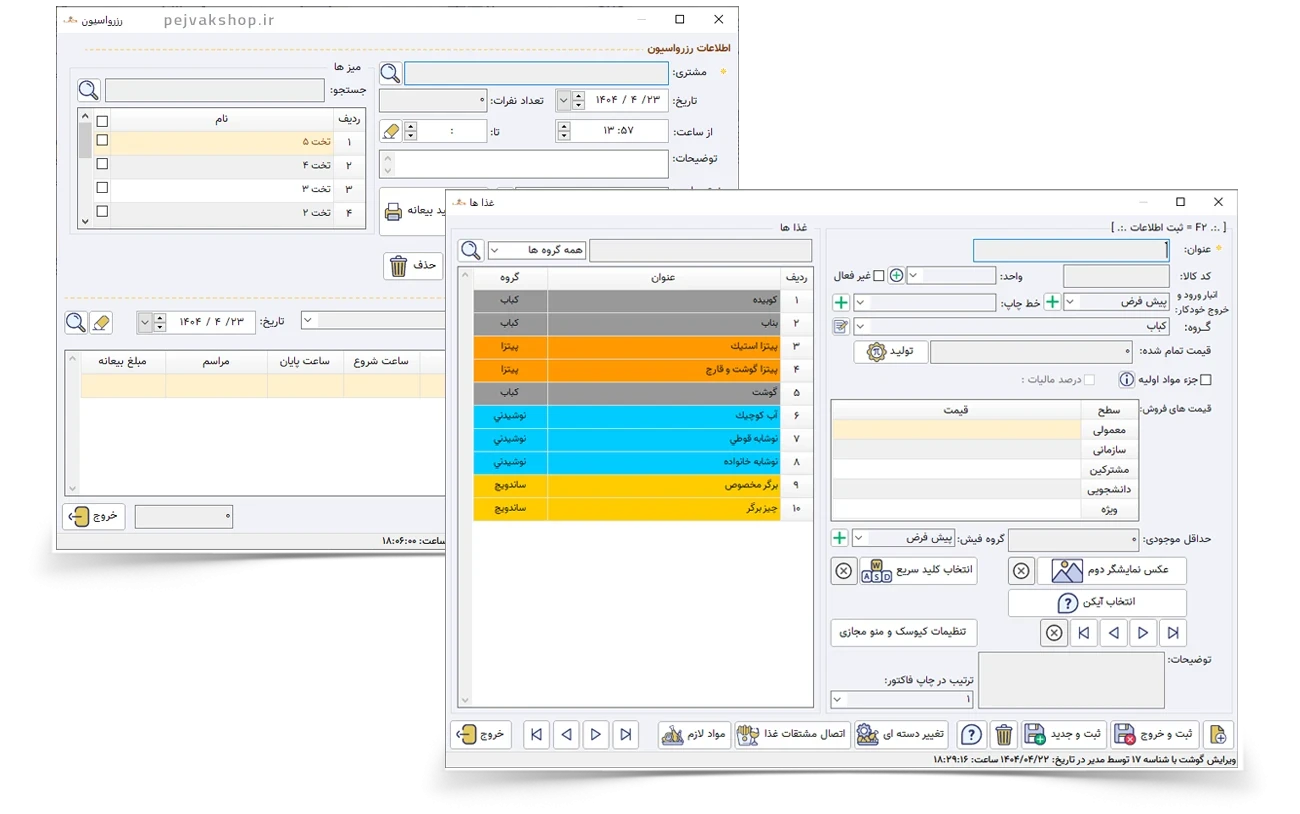Click the تغییر دسته ای batch change button

pos(901,735)
